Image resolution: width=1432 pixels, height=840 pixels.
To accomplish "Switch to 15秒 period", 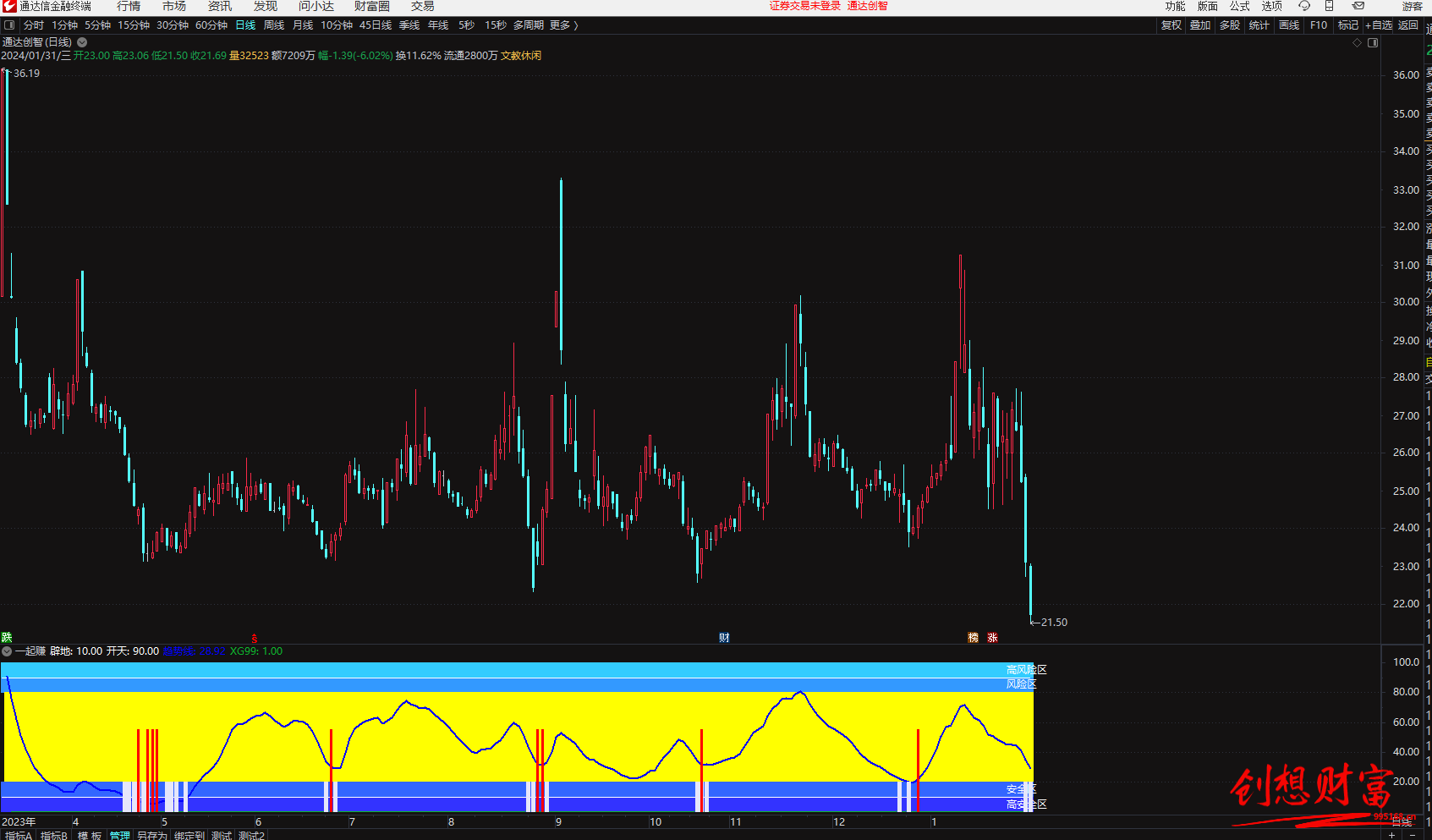I will 496,25.
